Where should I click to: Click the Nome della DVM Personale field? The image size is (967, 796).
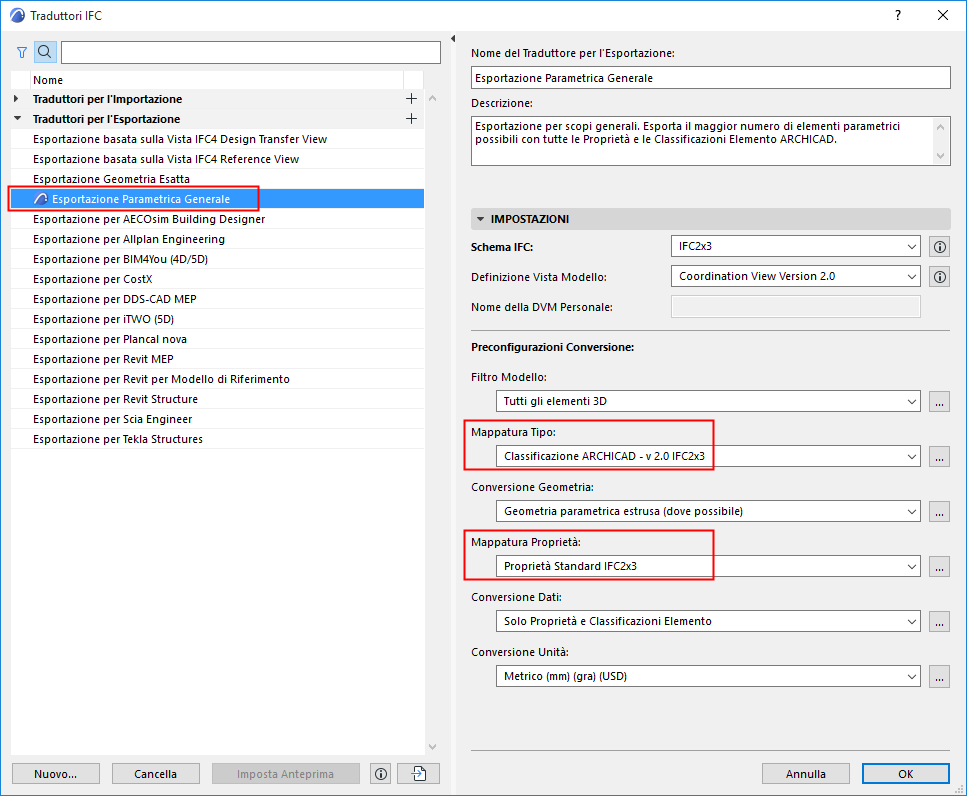point(796,307)
